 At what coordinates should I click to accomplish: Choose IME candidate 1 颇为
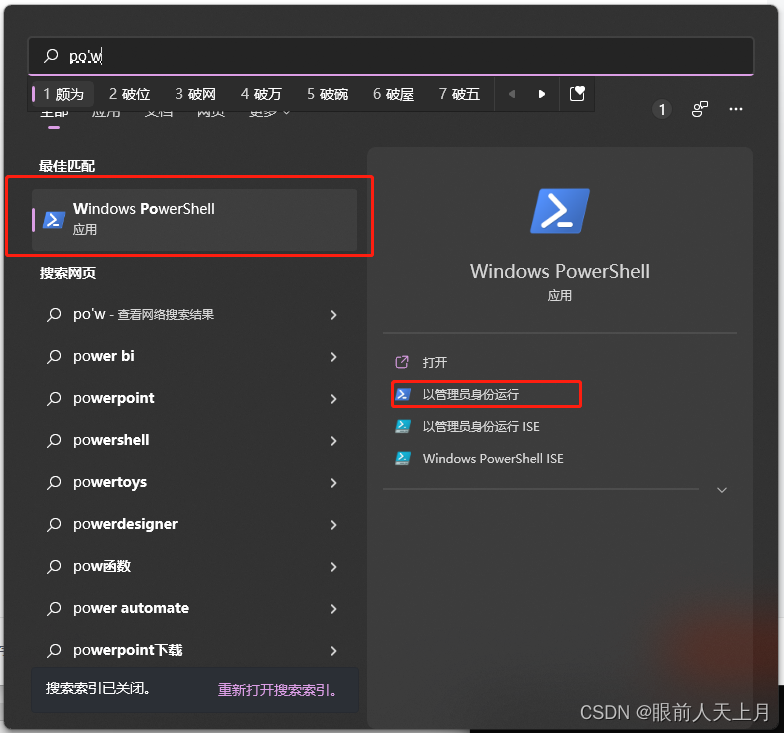63,94
